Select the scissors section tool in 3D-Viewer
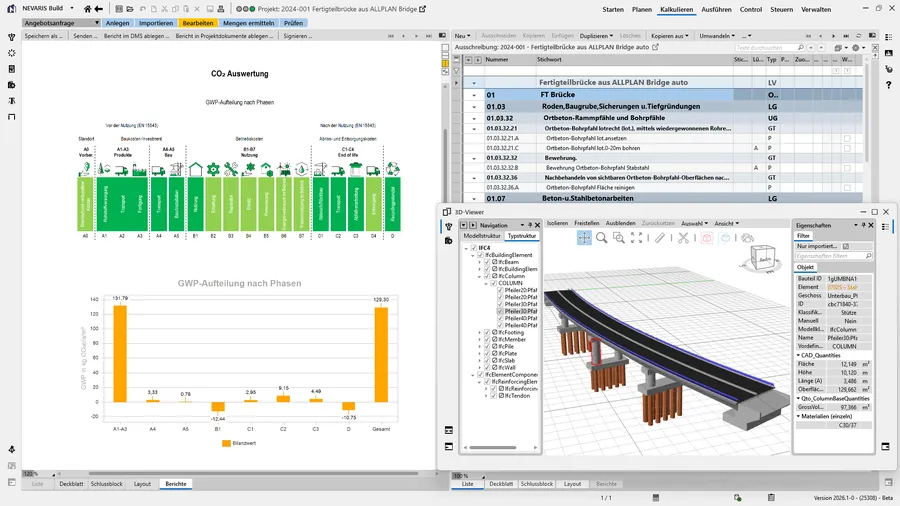The image size is (900, 506). [x=683, y=238]
